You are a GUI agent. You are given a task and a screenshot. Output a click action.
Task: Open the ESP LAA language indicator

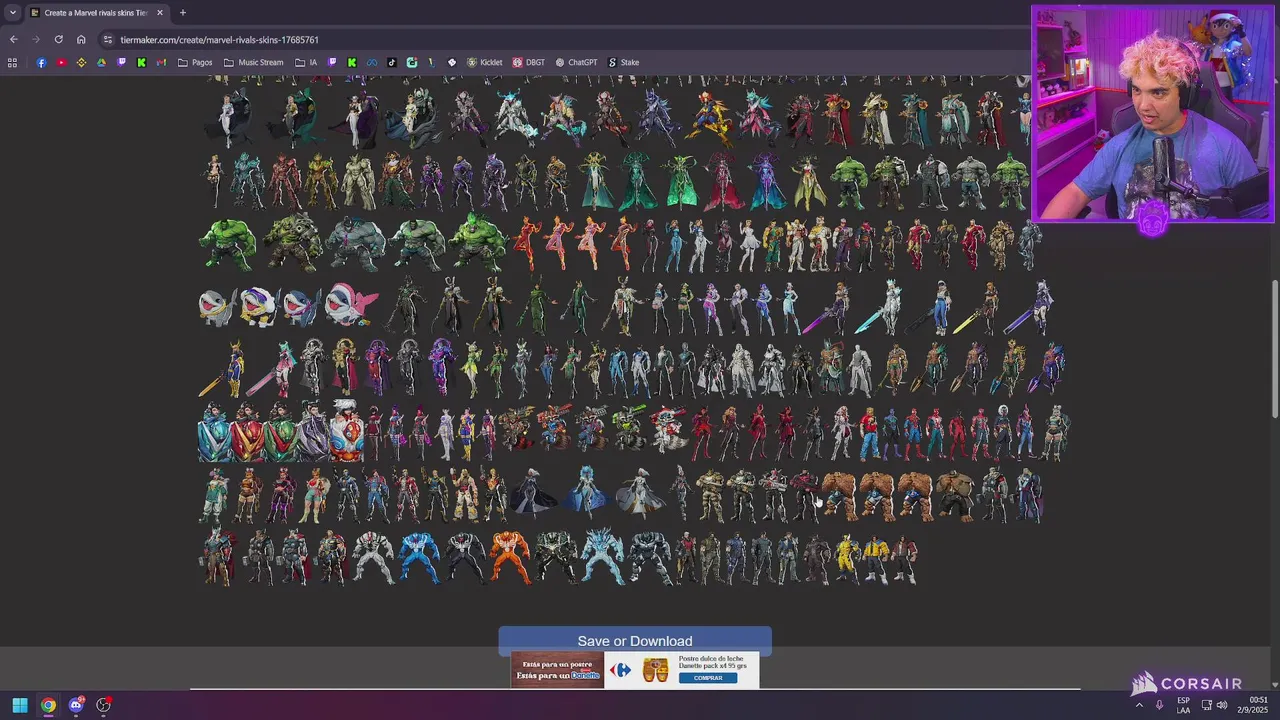[1183, 705]
